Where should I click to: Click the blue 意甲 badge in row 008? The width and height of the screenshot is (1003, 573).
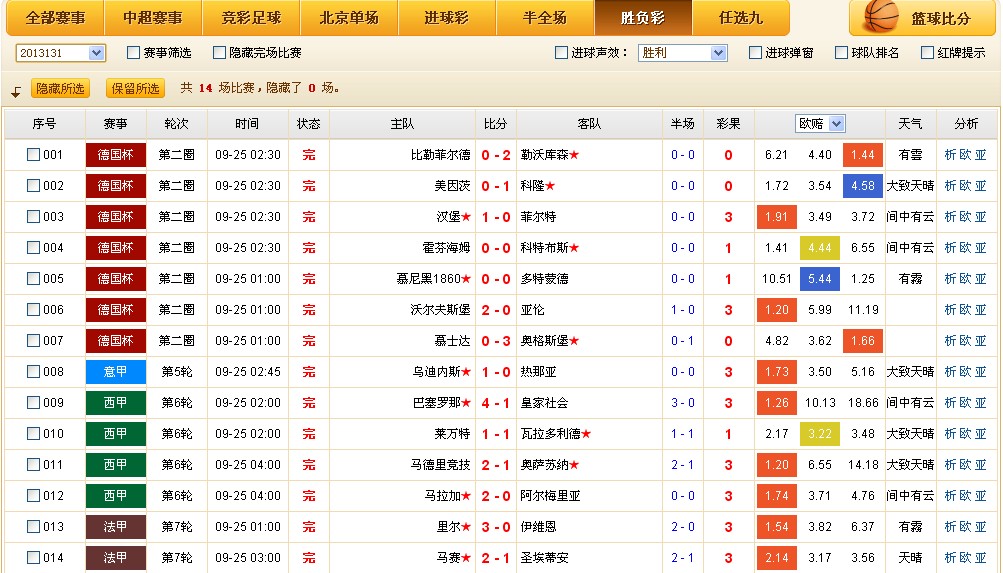tap(116, 372)
